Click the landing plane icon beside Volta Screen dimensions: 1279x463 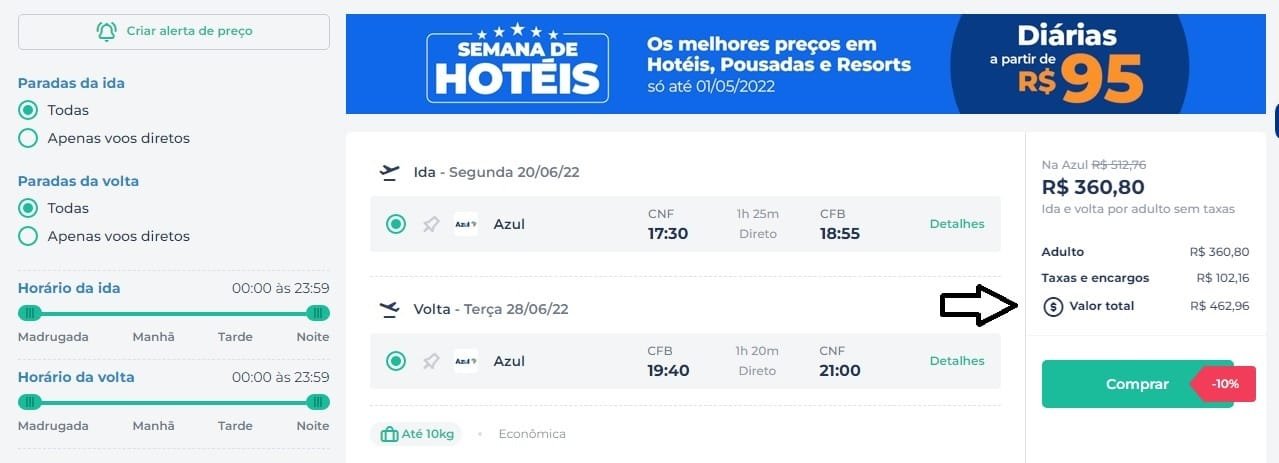coord(390,309)
